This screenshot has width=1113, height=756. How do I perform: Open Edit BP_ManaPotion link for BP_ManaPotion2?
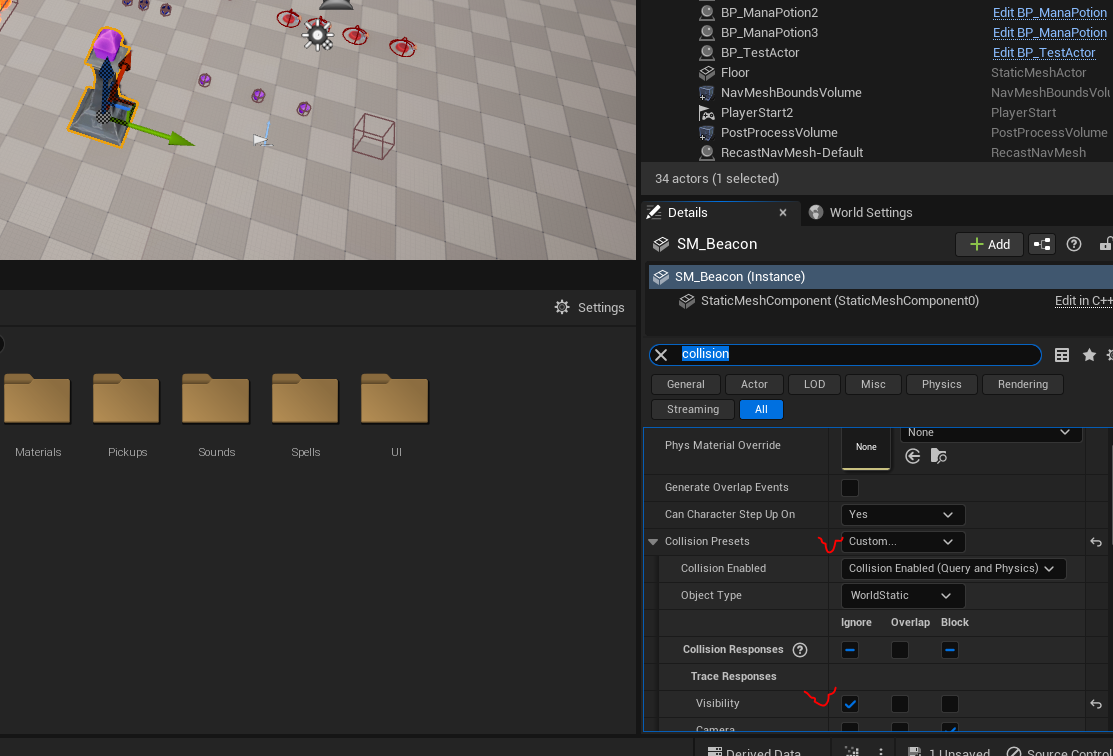coord(1049,13)
